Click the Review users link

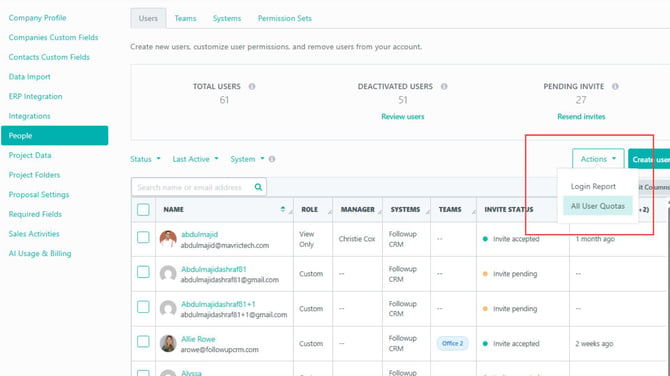click(403, 117)
